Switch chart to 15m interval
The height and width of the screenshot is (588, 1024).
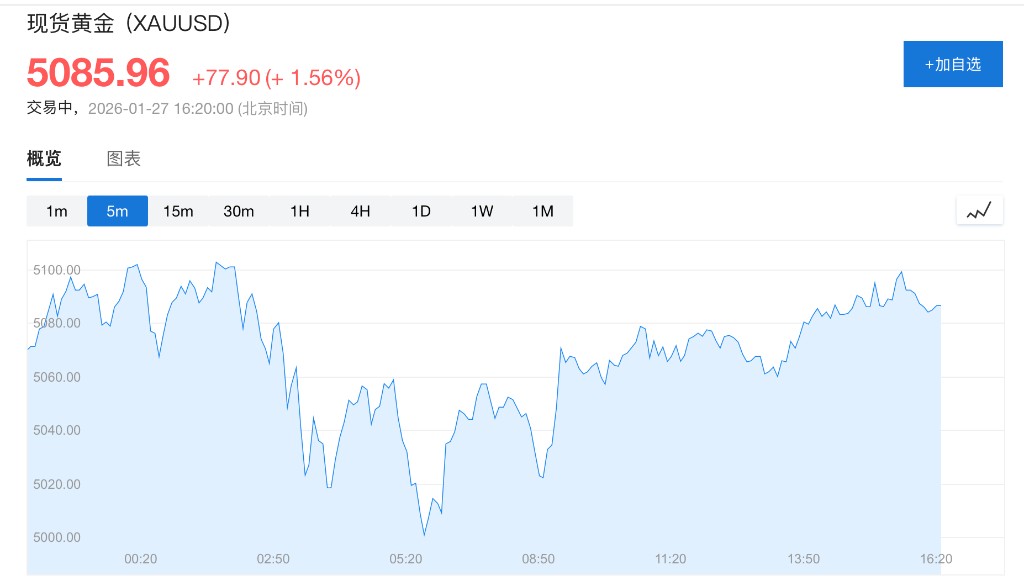(178, 211)
